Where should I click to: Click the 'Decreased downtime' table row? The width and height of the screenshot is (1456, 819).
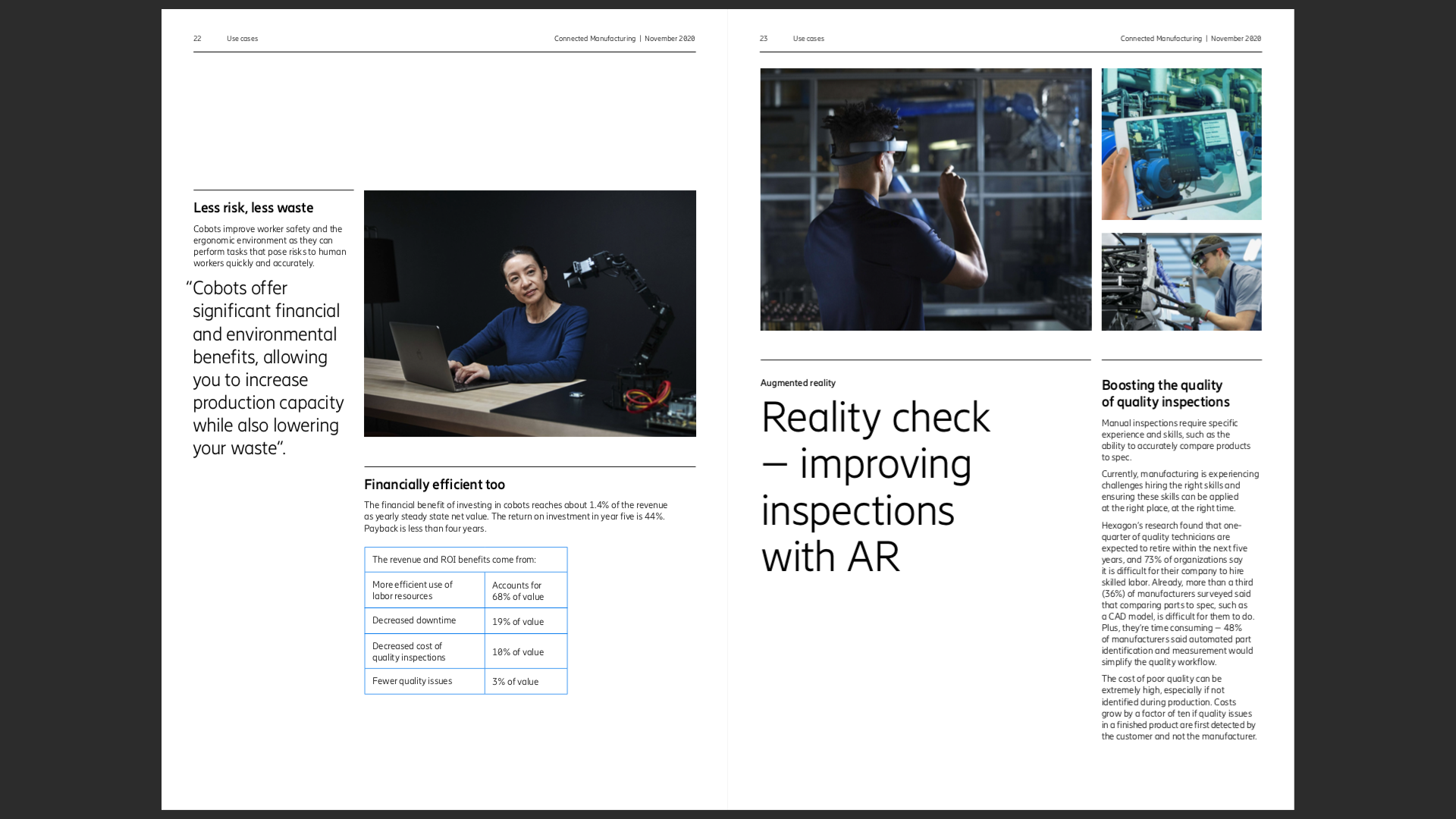[466, 620]
